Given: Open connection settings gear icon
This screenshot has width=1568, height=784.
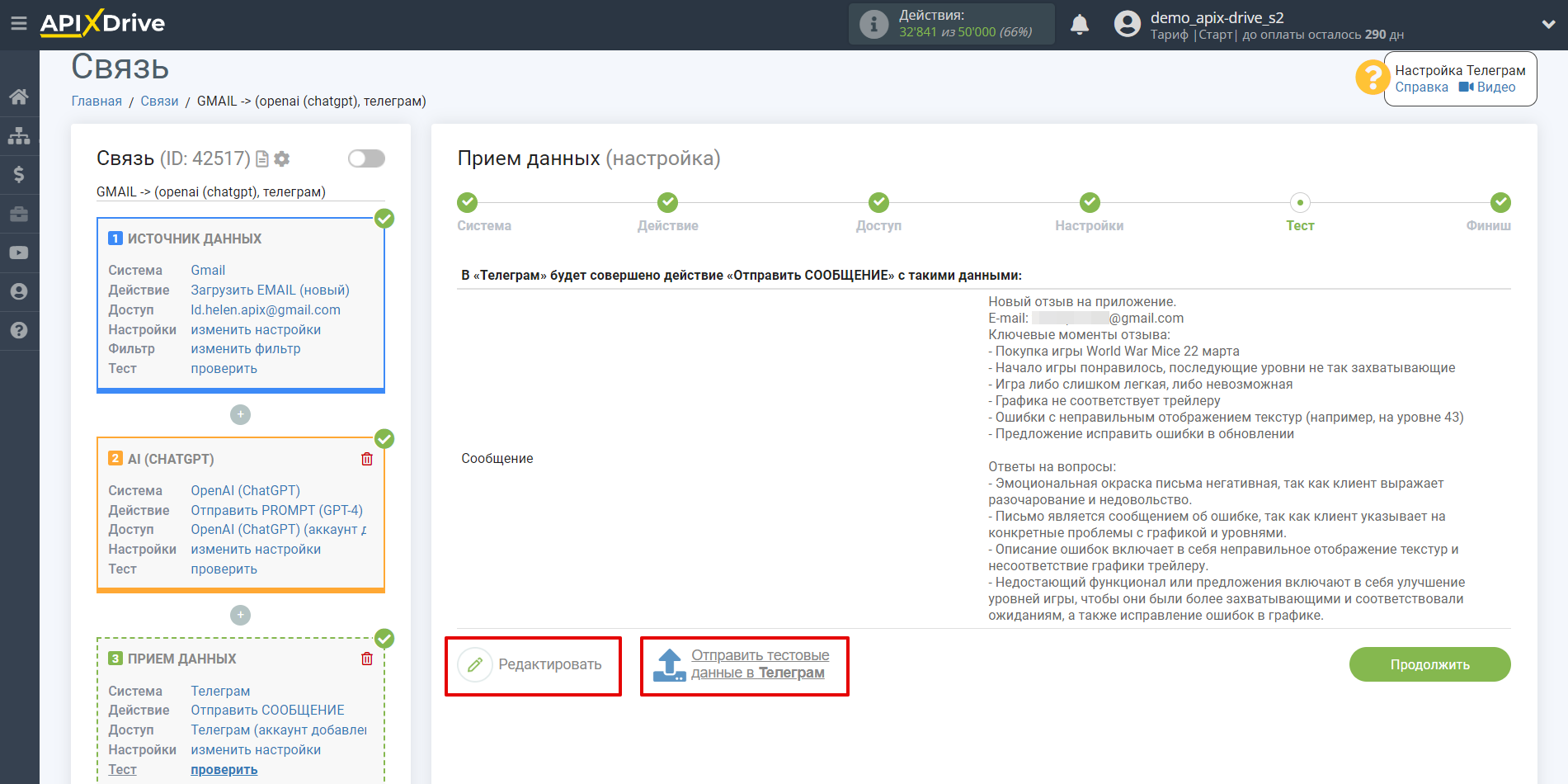Looking at the screenshot, I should click(282, 158).
